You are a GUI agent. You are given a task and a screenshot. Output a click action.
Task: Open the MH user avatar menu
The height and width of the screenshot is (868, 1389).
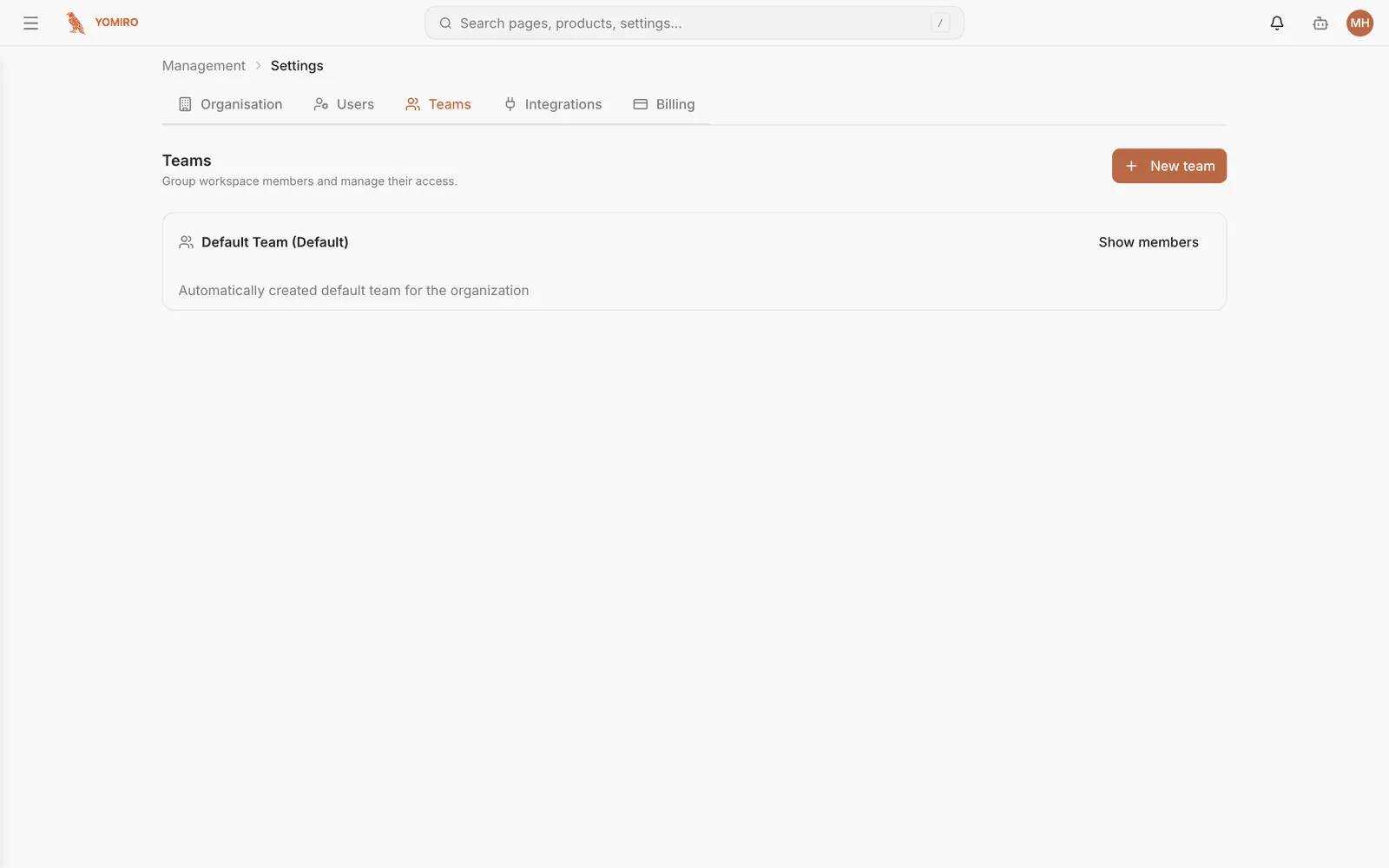tap(1359, 23)
